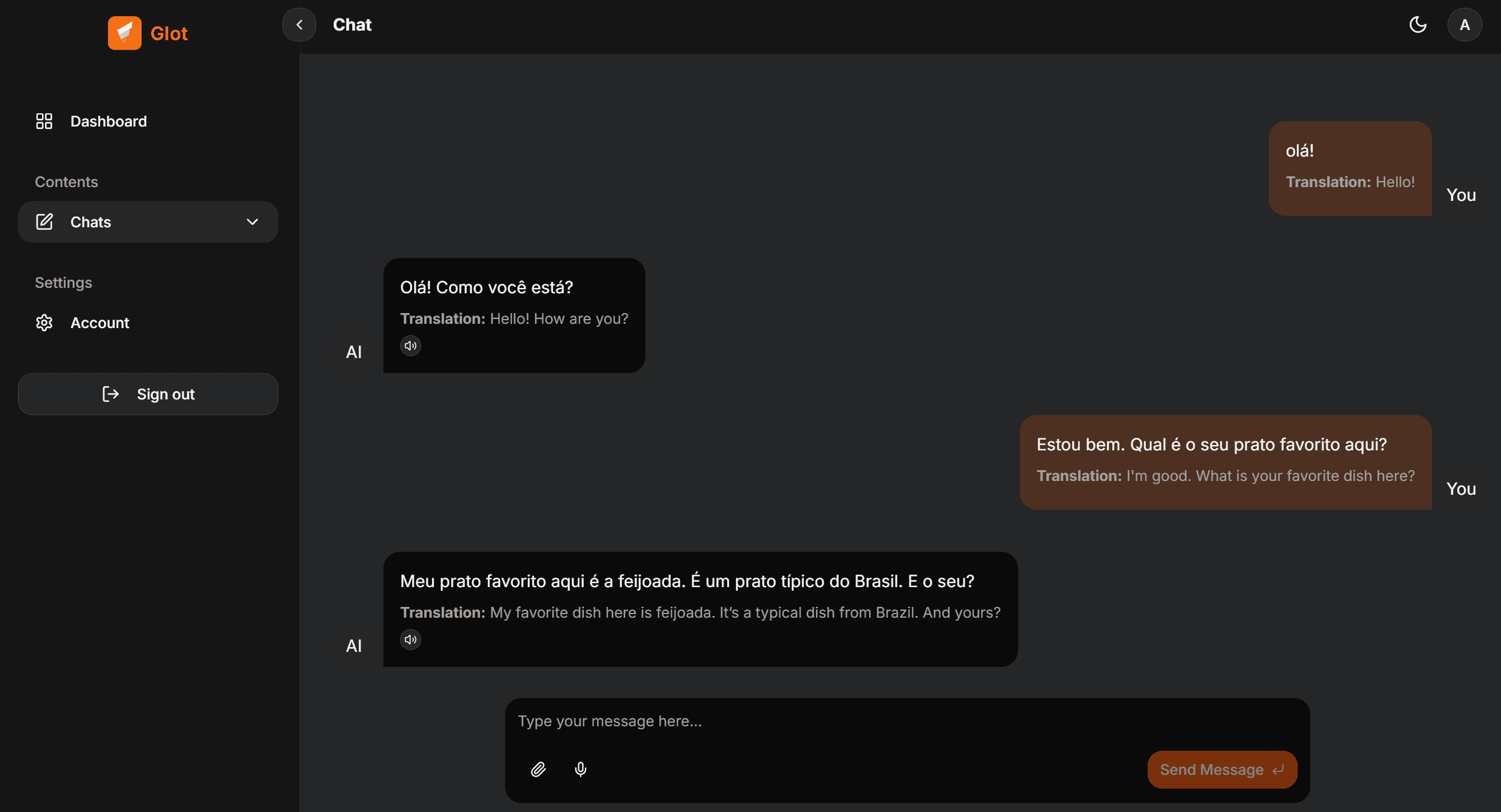Viewport: 1501px width, 812px height.
Task: Start voice input with the microphone icon
Action: click(580, 769)
